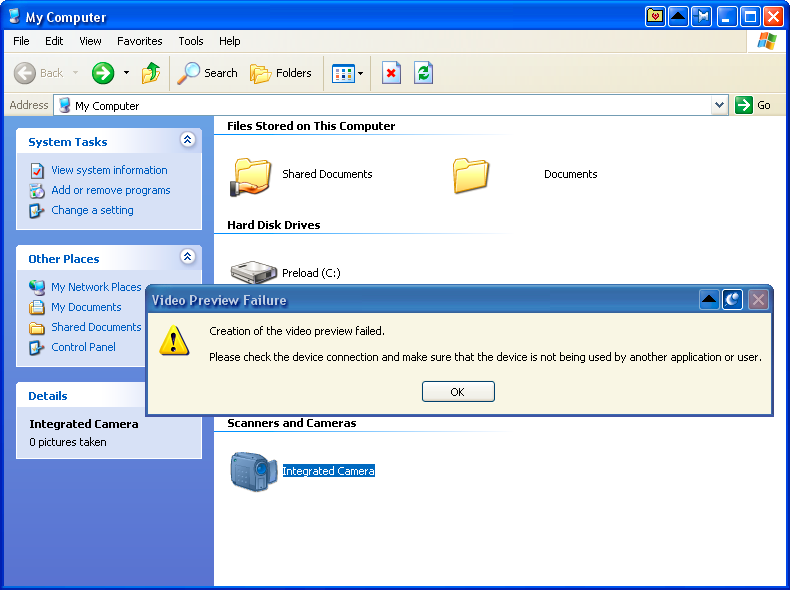Click the red X toolbar icon
Image resolution: width=790 pixels, height=590 pixels.
392,73
